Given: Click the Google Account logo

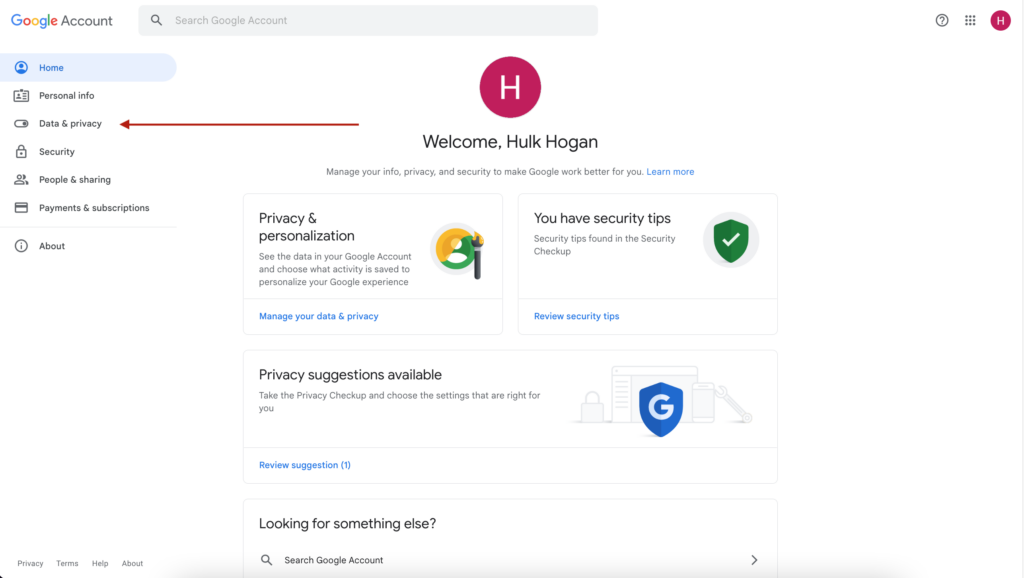Looking at the screenshot, I should (x=61, y=20).
